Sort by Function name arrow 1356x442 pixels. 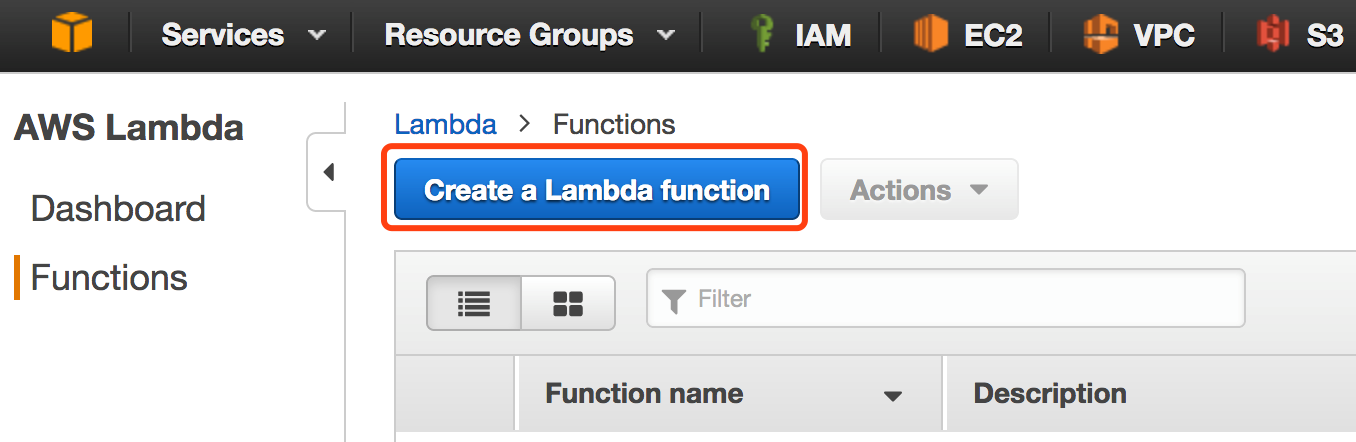892,396
